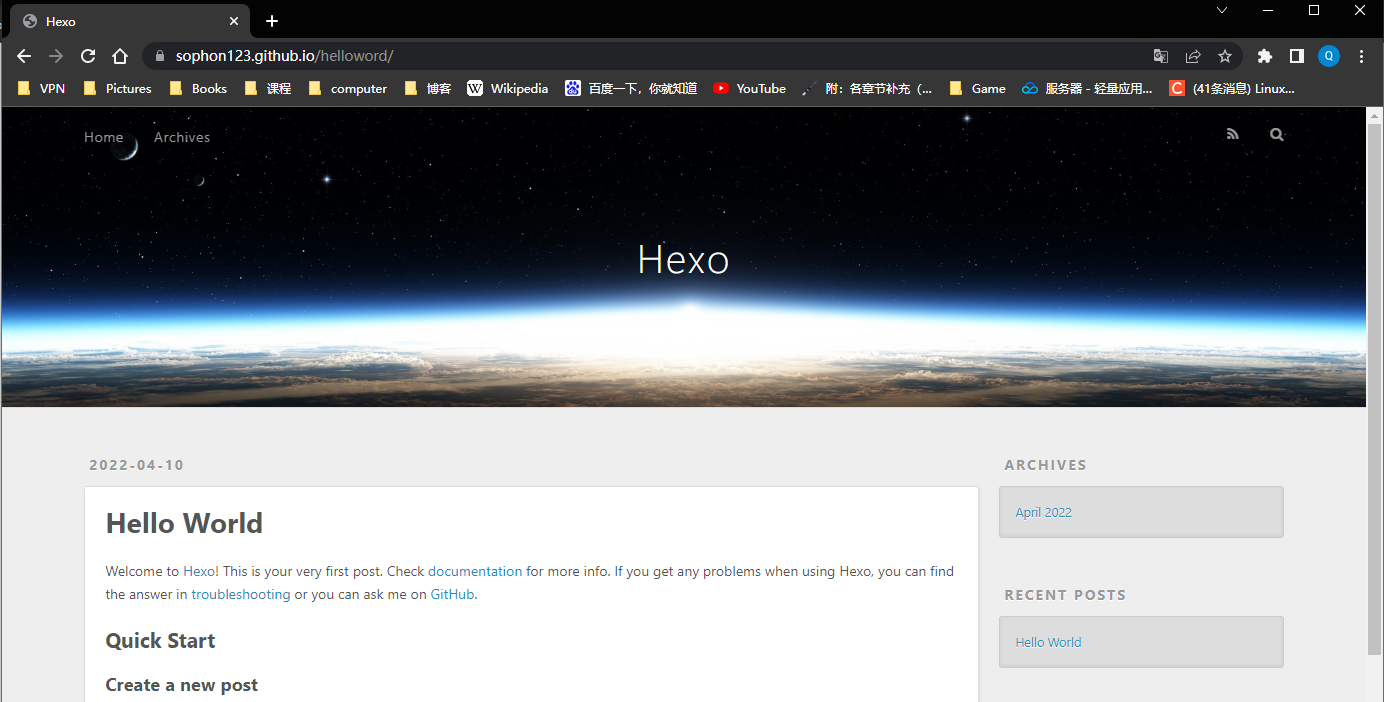1384x702 pixels.
Task: Open the 博客 bookmark folder
Action: (x=427, y=88)
